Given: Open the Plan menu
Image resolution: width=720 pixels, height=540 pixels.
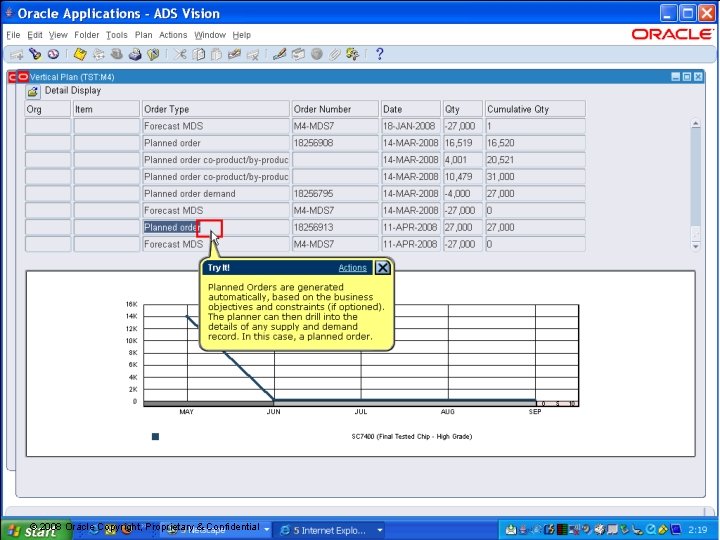Looking at the screenshot, I should pyautogui.click(x=144, y=35).
